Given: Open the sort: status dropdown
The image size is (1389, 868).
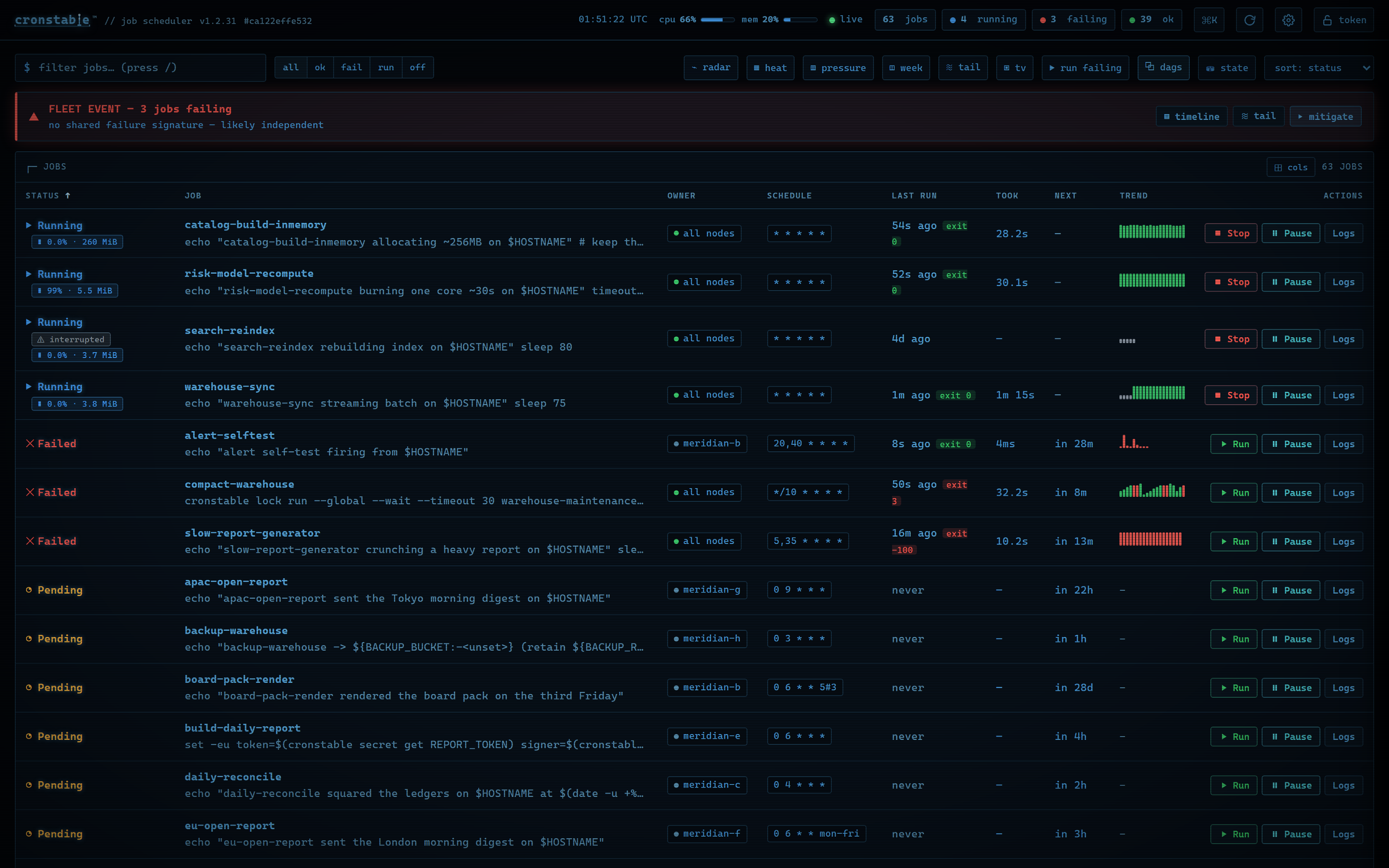Looking at the screenshot, I should (1318, 68).
